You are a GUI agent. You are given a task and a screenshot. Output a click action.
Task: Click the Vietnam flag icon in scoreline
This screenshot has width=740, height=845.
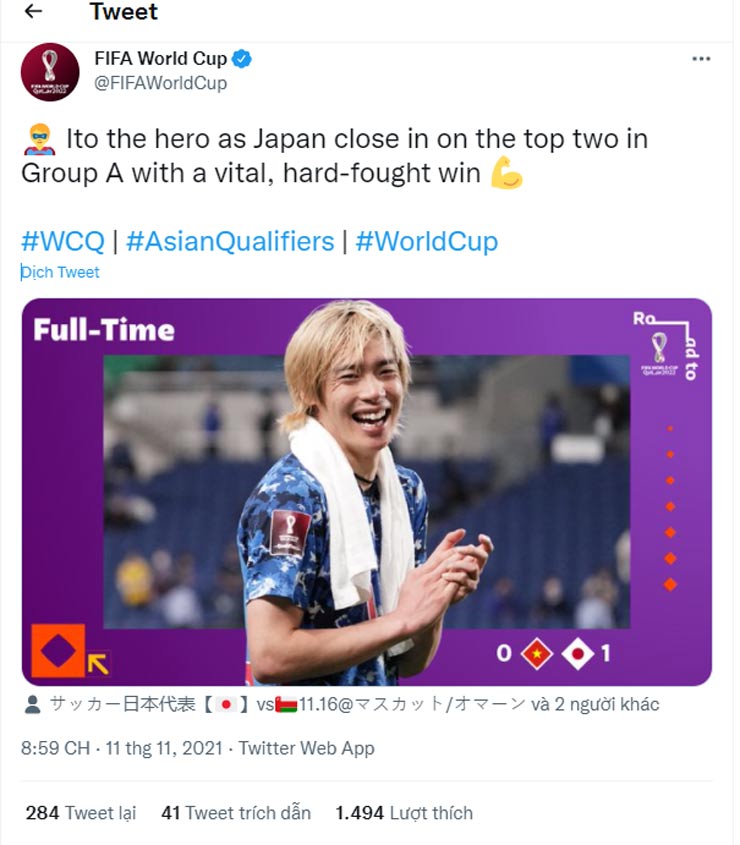pos(537,653)
